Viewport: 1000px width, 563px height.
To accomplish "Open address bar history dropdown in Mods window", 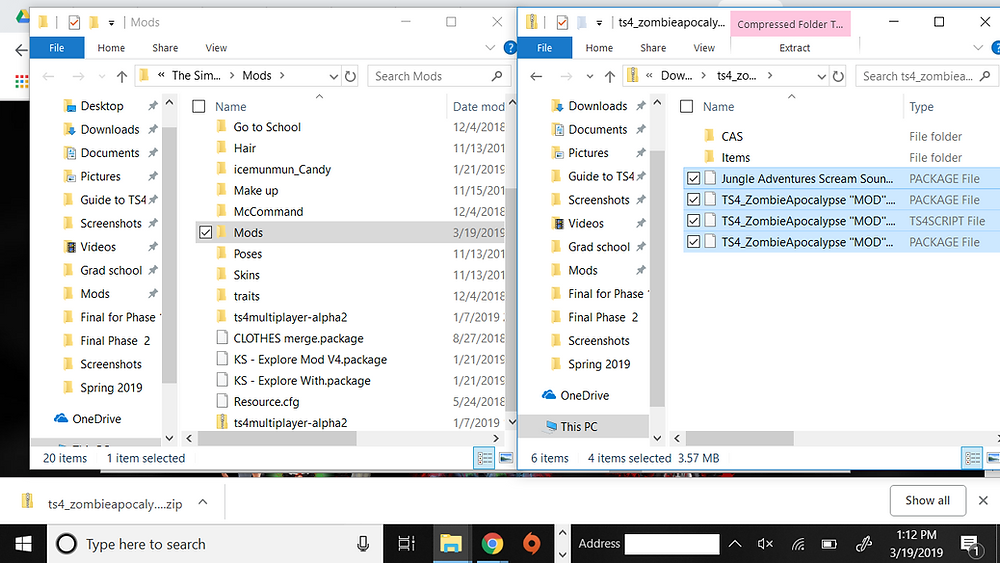I will click(x=333, y=77).
